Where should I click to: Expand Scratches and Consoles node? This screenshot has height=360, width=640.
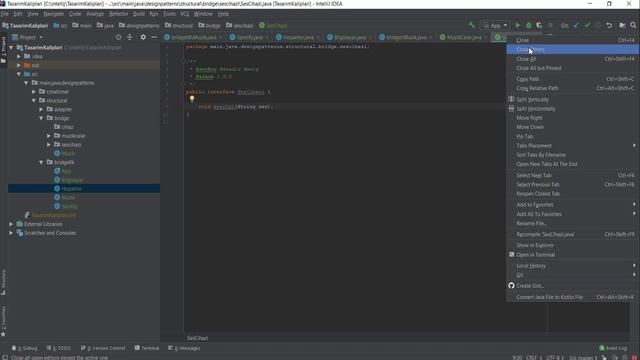(11, 233)
